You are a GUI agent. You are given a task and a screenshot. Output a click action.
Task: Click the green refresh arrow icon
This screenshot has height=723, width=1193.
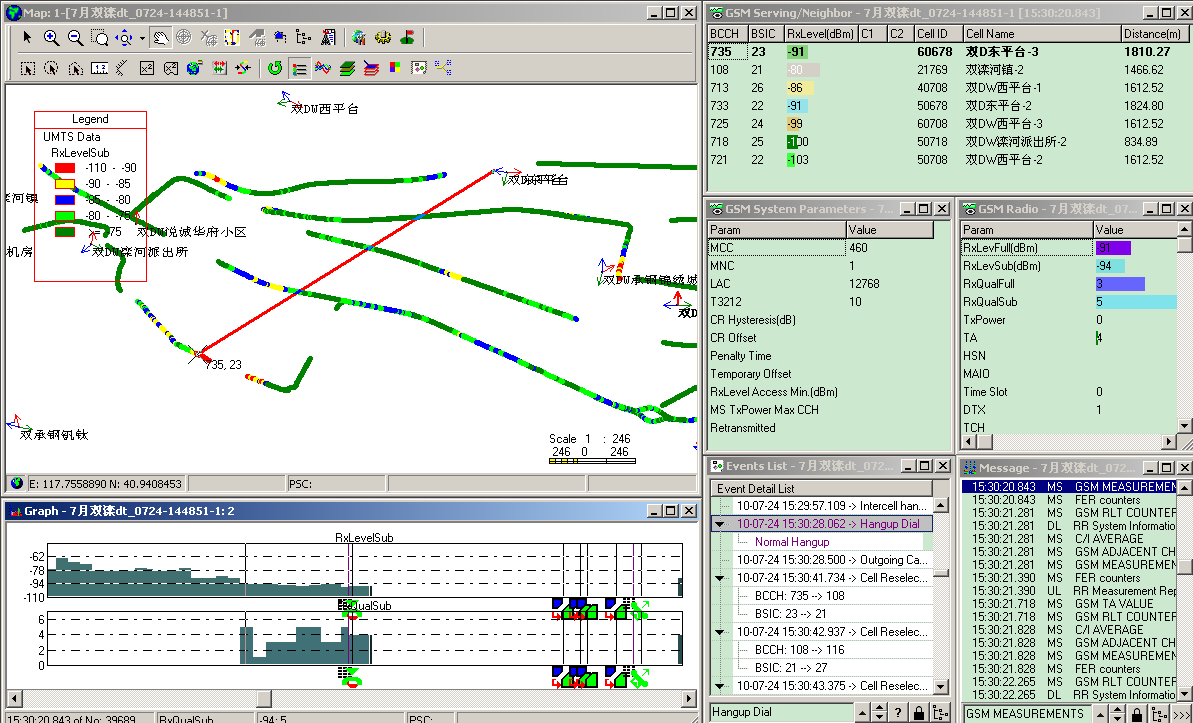pos(275,68)
